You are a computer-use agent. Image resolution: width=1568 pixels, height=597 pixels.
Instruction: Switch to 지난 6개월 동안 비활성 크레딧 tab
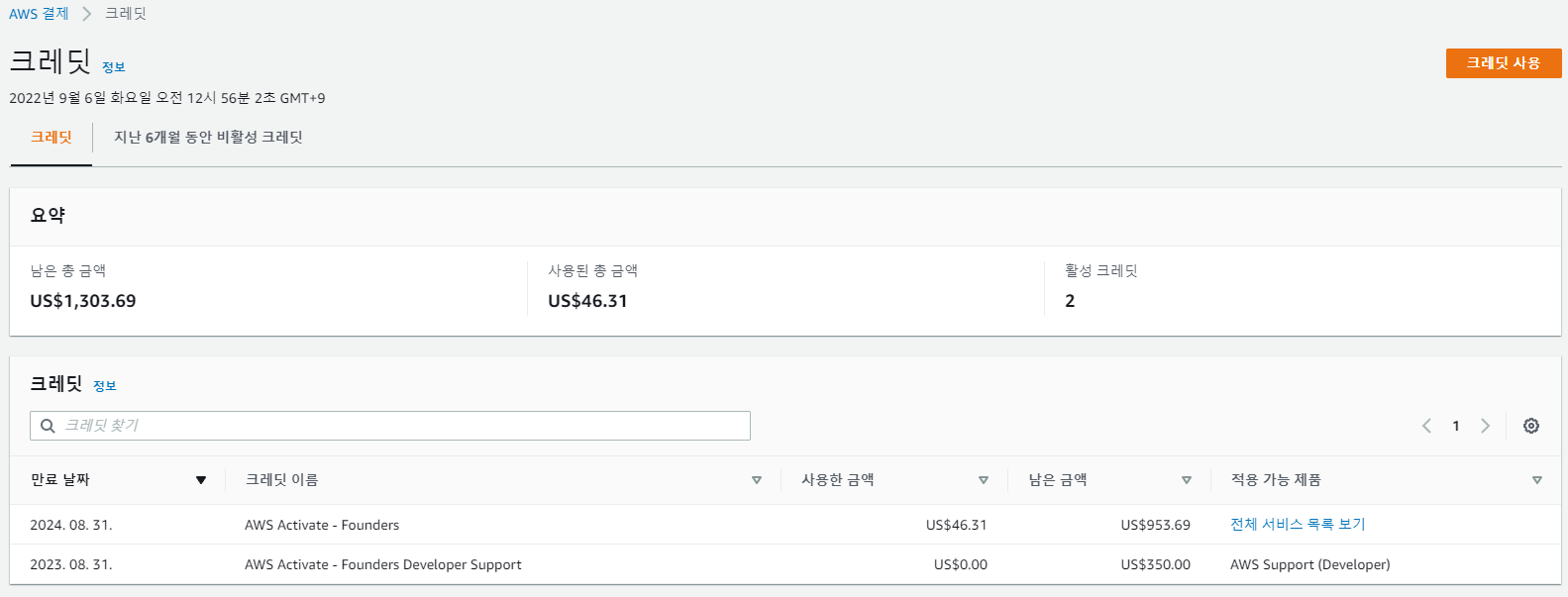pyautogui.click(x=208, y=138)
